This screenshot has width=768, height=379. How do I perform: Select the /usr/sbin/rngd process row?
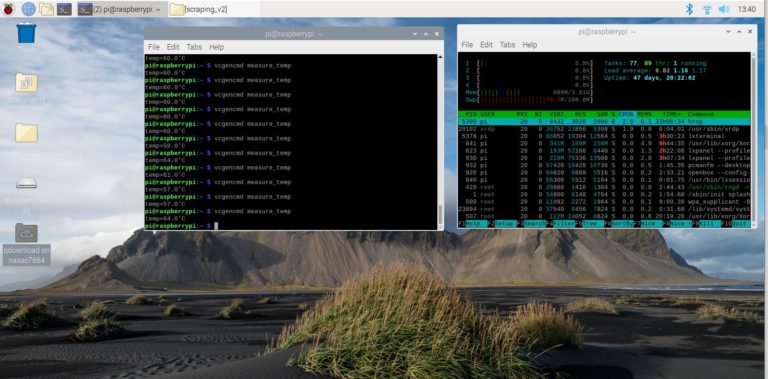[x=604, y=187]
